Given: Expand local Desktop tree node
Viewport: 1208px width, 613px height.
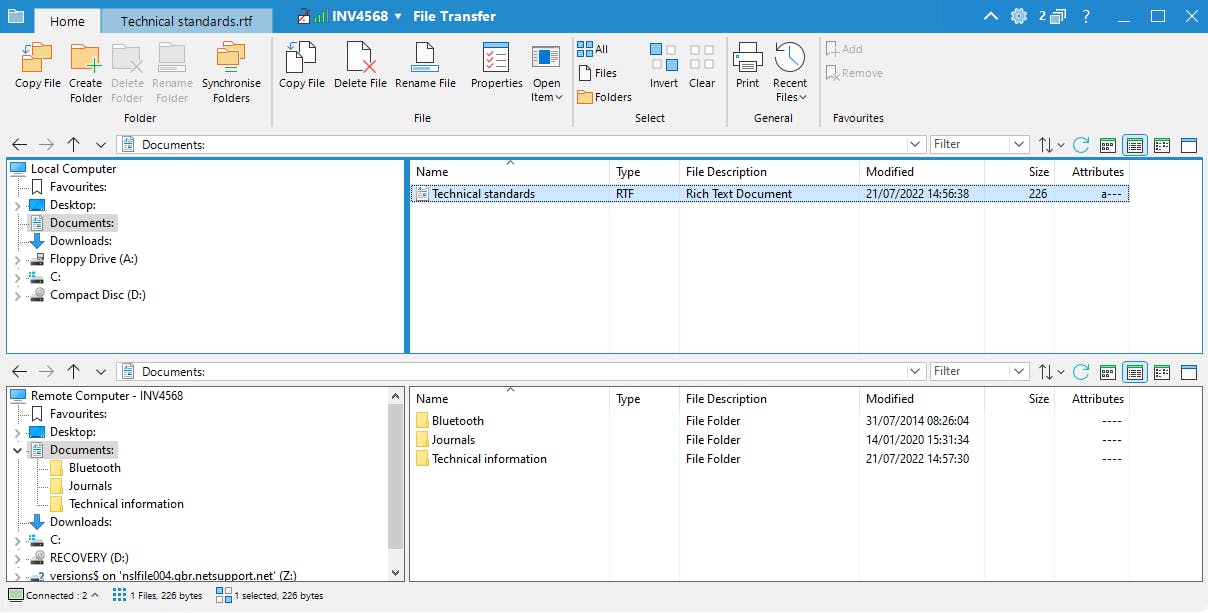Looking at the screenshot, I should pos(17,205).
